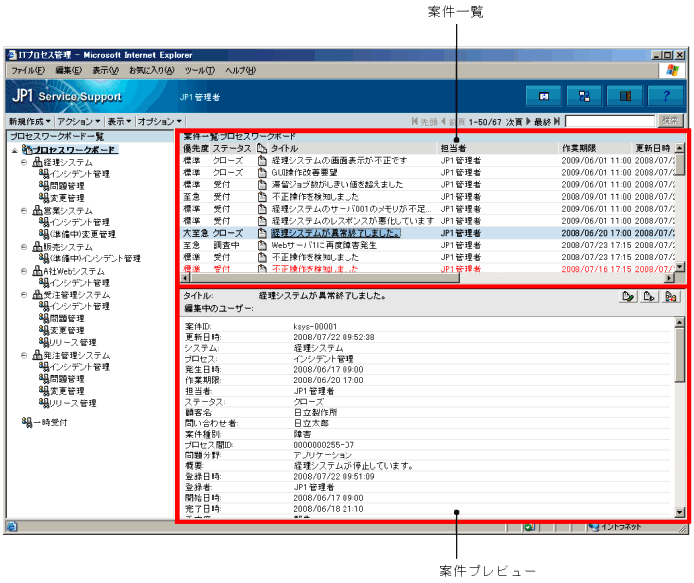
Task: Open the 表示 toolbar dropdown
Action: click(x=119, y=121)
